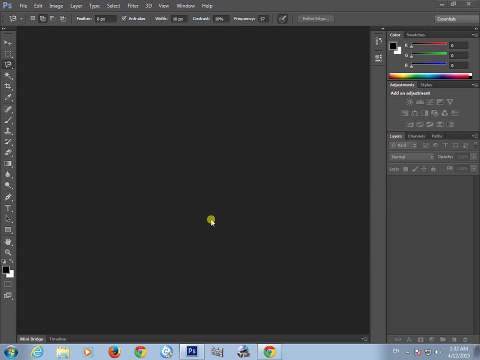Pick a color from the spectrum ramp
Viewport: 480px width, 360px height.
click(431, 76)
